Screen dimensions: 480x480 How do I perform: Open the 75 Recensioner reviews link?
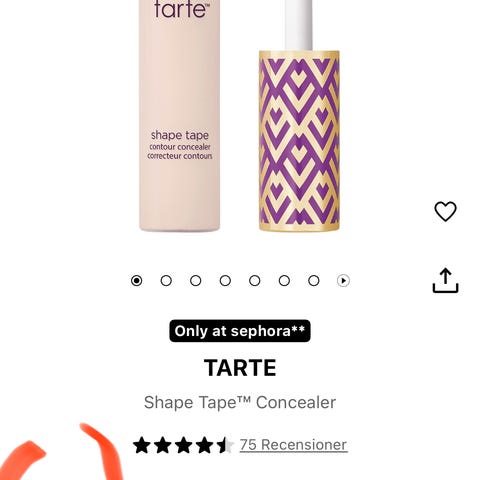click(293, 445)
